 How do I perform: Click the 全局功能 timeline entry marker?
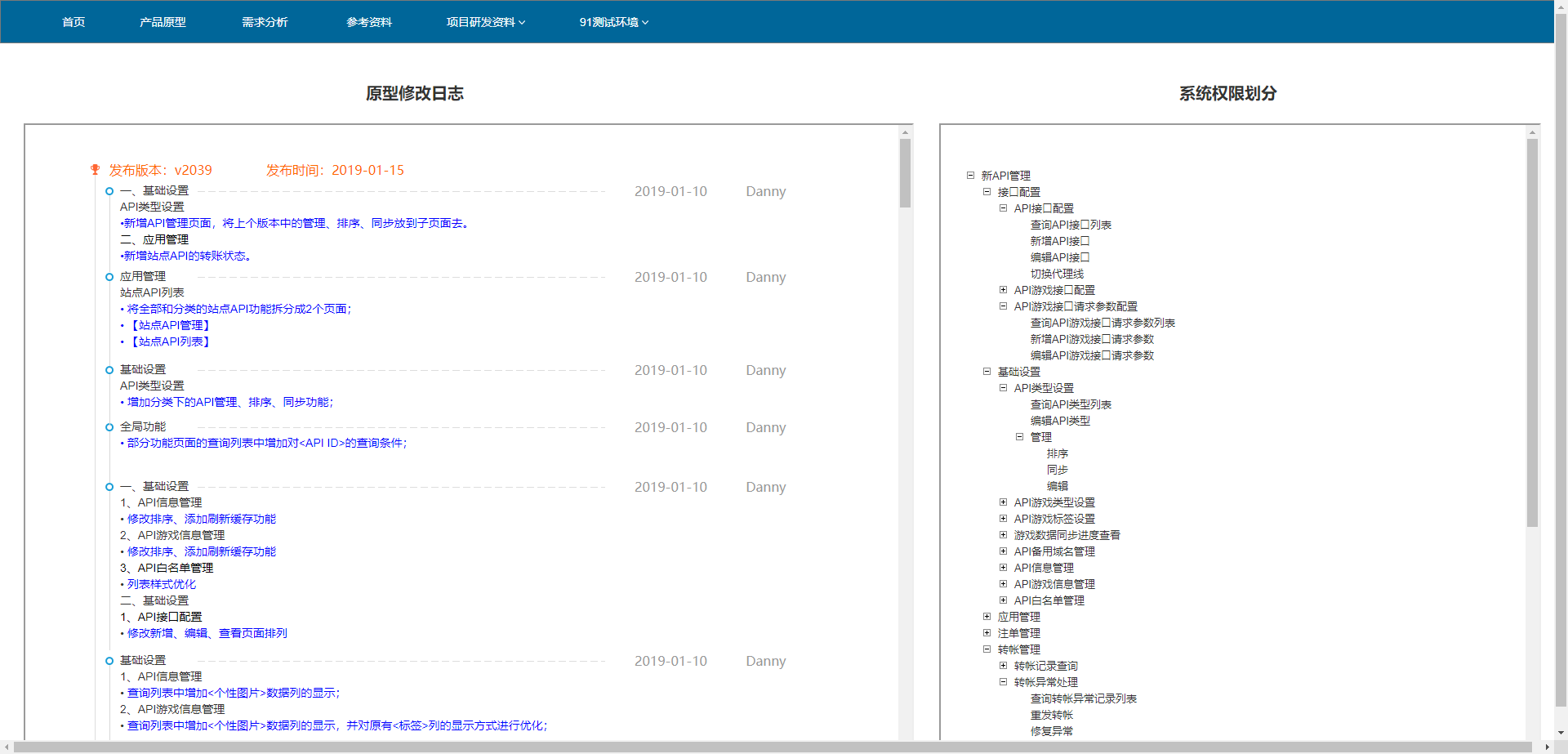coord(109,427)
